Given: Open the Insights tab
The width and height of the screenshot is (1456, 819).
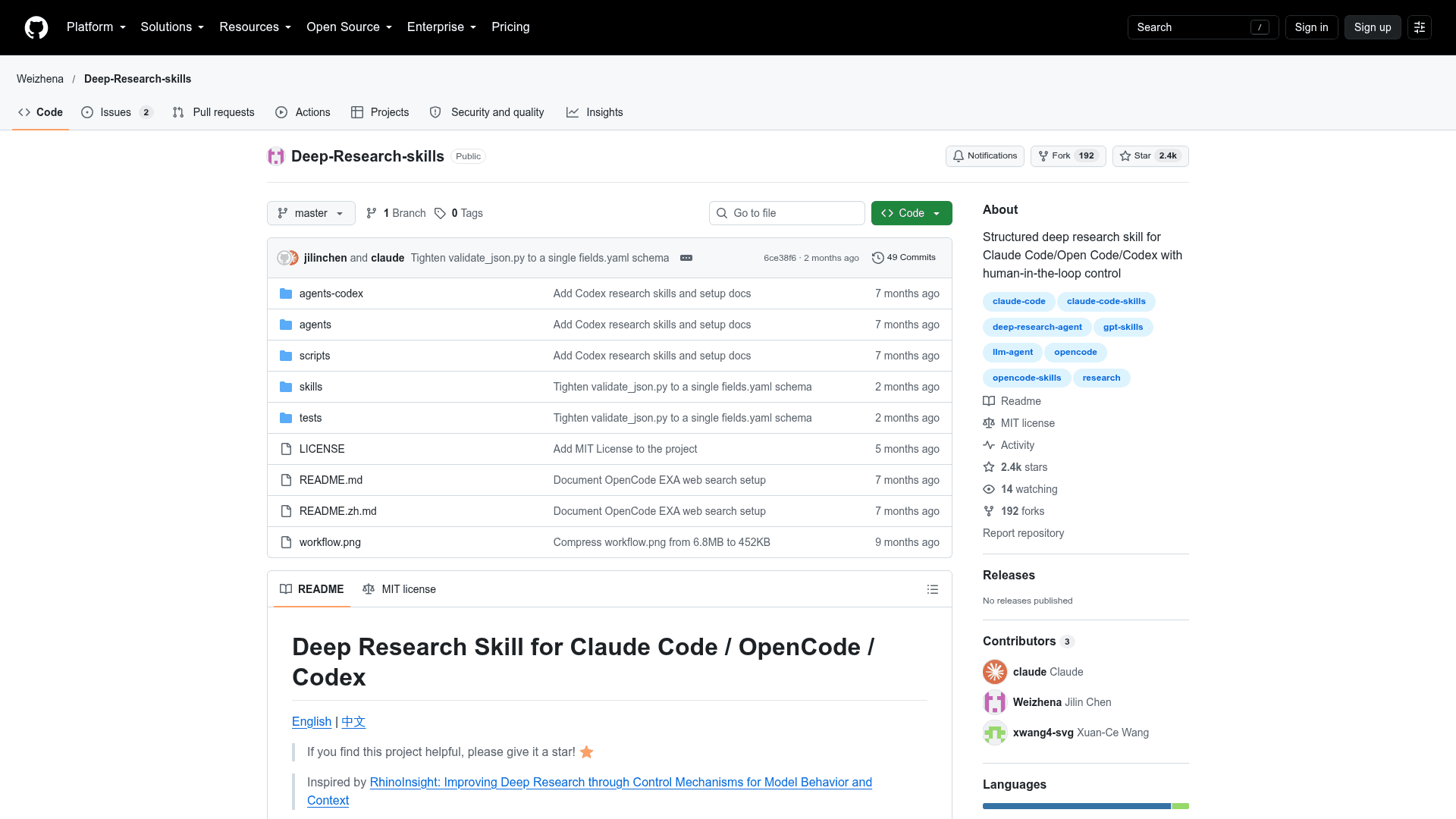Looking at the screenshot, I should pos(595,112).
